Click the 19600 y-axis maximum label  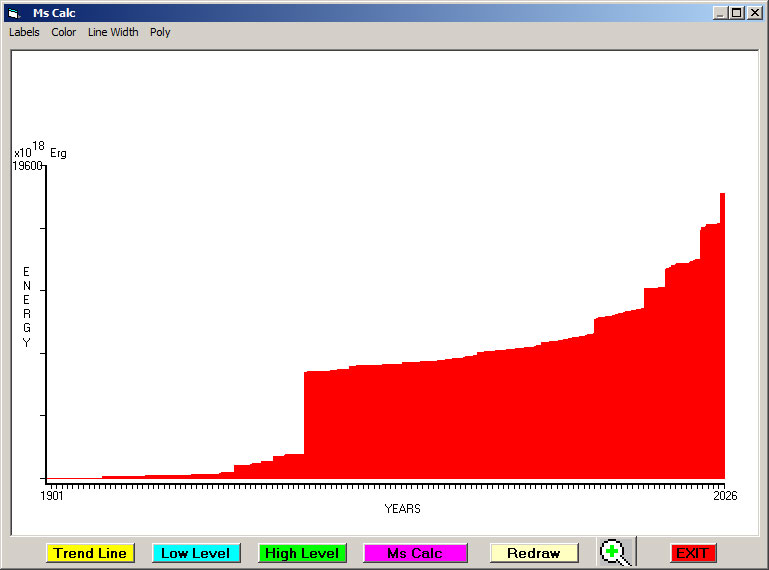tap(27, 166)
